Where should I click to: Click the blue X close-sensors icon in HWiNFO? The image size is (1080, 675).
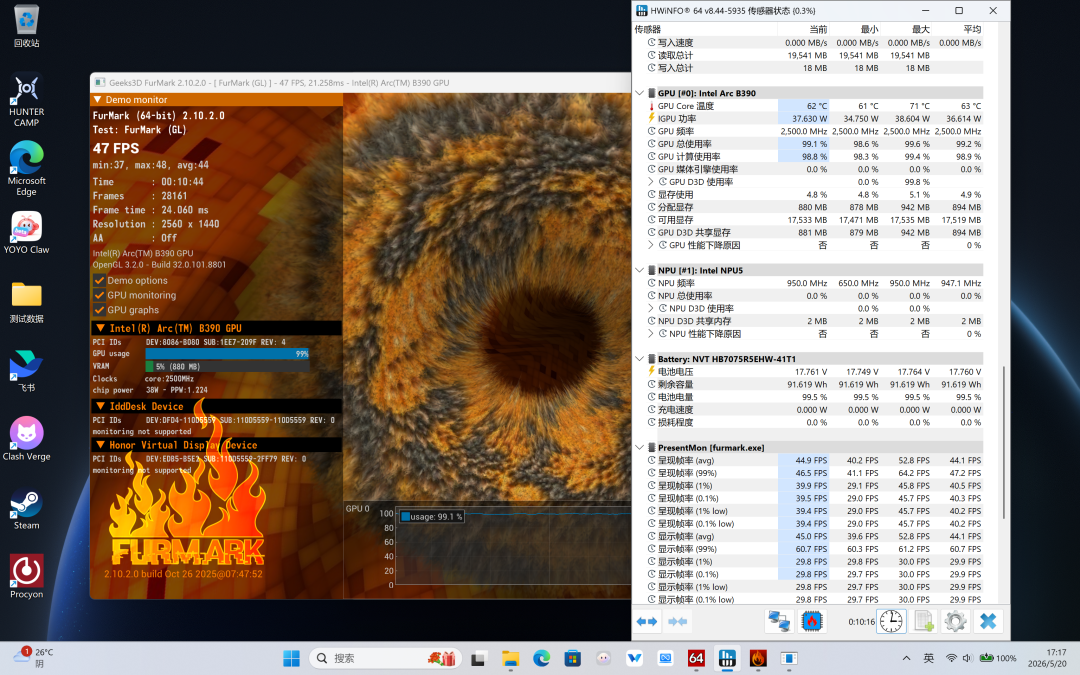pos(988,621)
